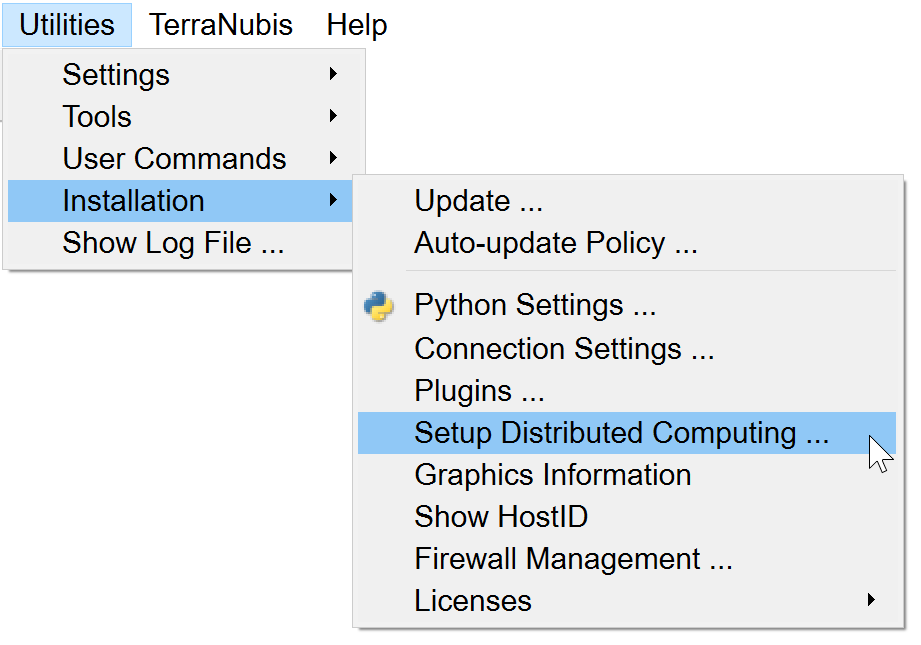The image size is (921, 645).
Task: Open Firewall Management
Action: click(x=573, y=559)
